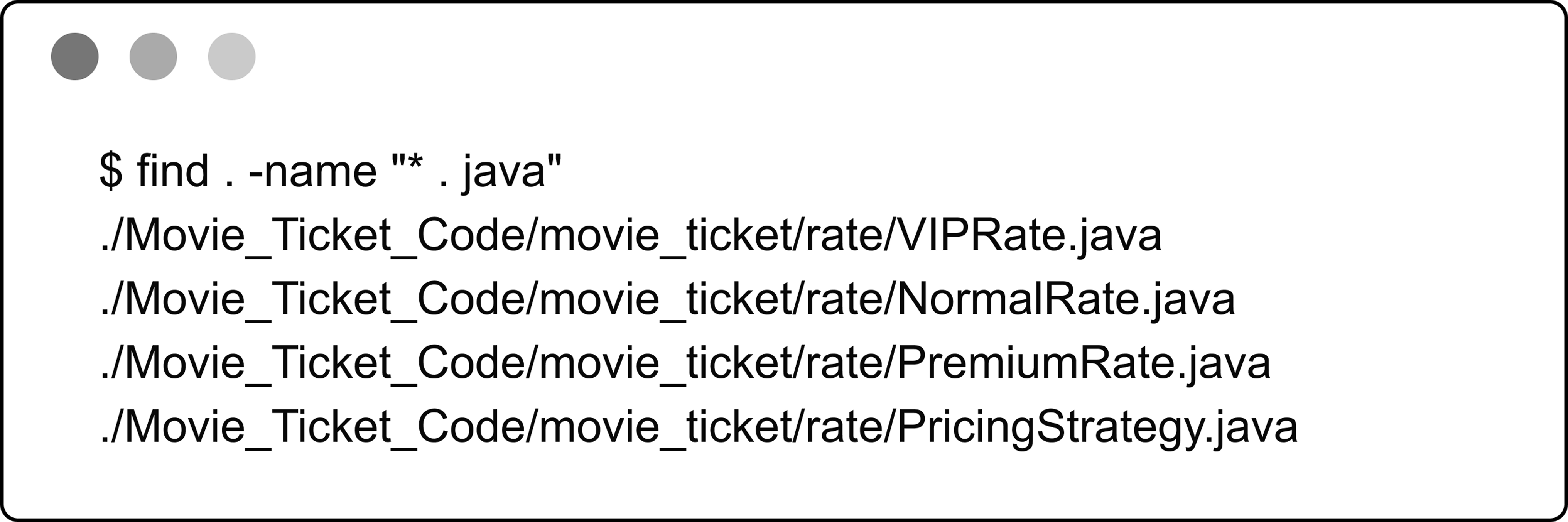Image resolution: width=1568 pixels, height=522 pixels.
Task: Click the medium gray minimize circle
Action: click(154, 56)
